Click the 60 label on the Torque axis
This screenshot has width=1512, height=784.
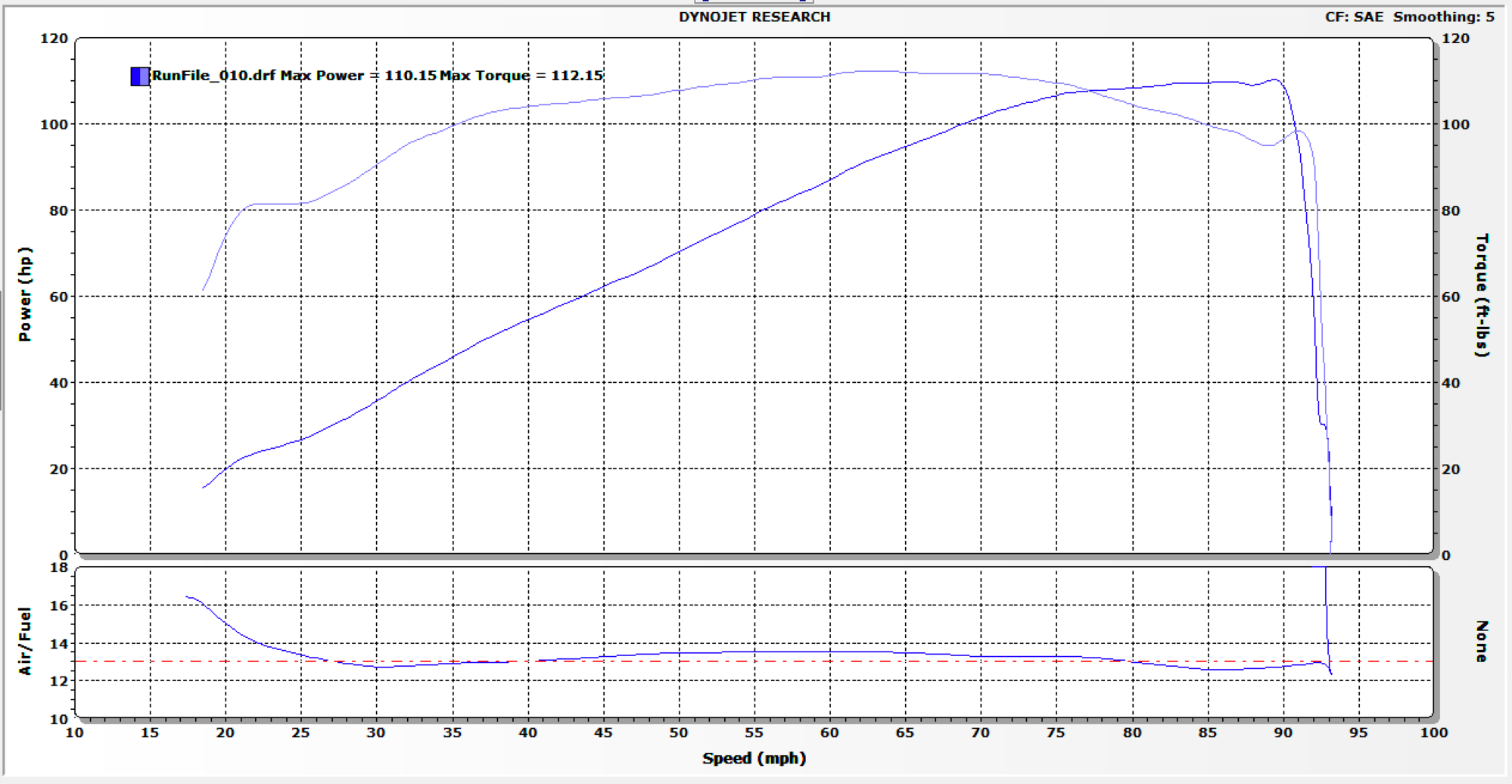(1450, 297)
